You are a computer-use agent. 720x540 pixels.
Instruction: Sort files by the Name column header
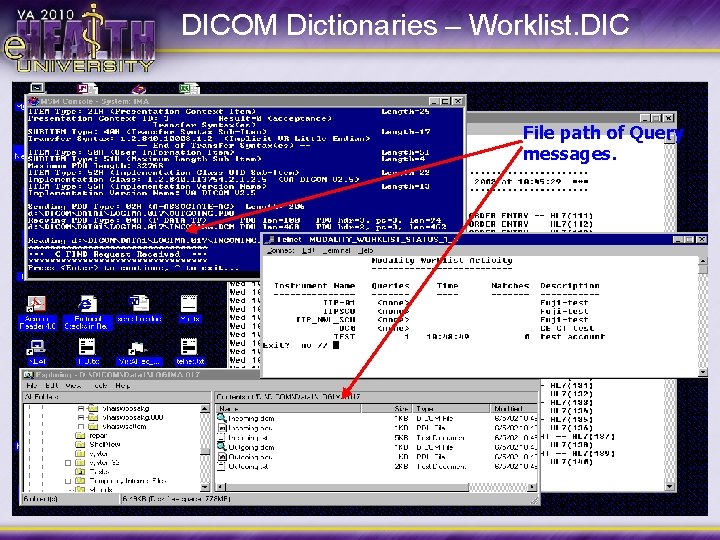288,408
